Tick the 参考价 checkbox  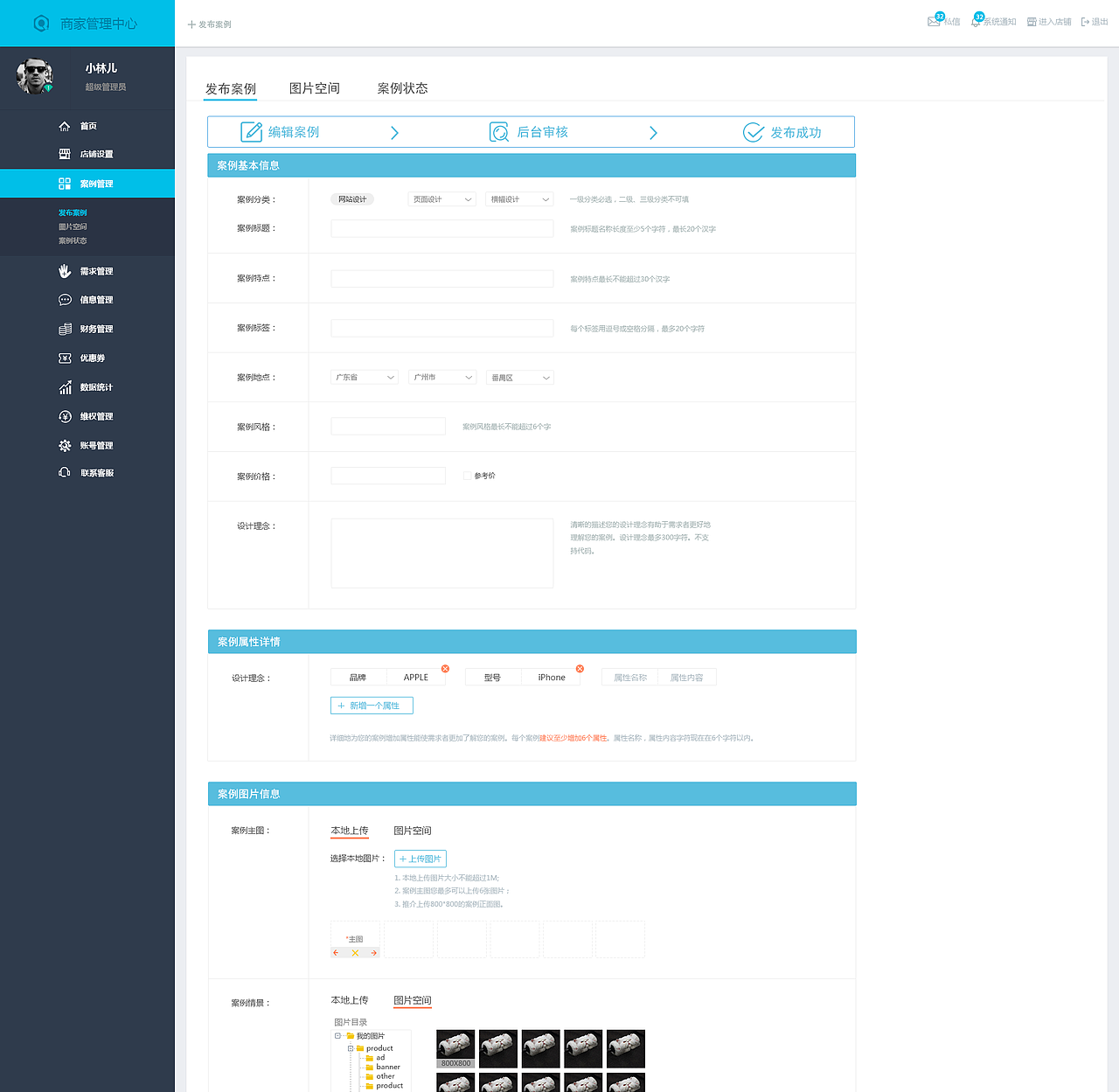(x=467, y=476)
